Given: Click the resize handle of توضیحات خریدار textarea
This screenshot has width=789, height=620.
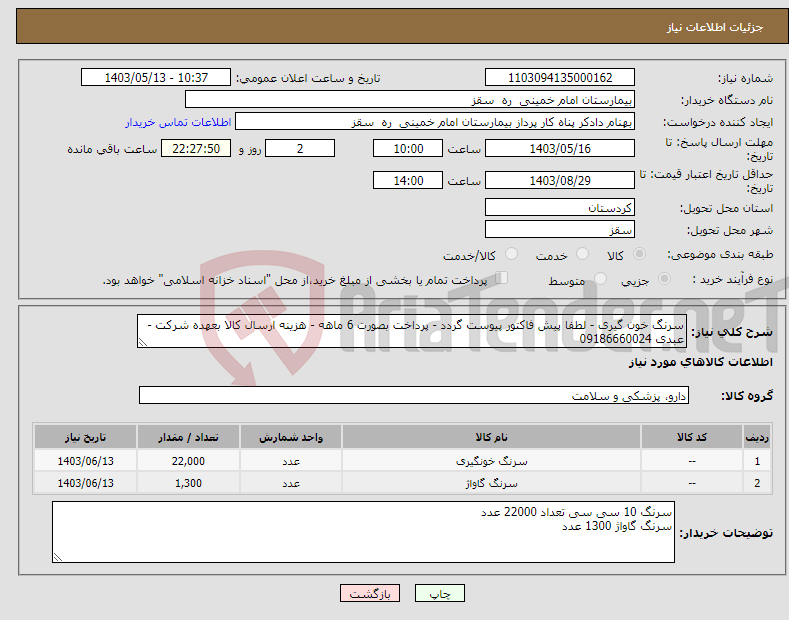Looking at the screenshot, I should point(58,557).
